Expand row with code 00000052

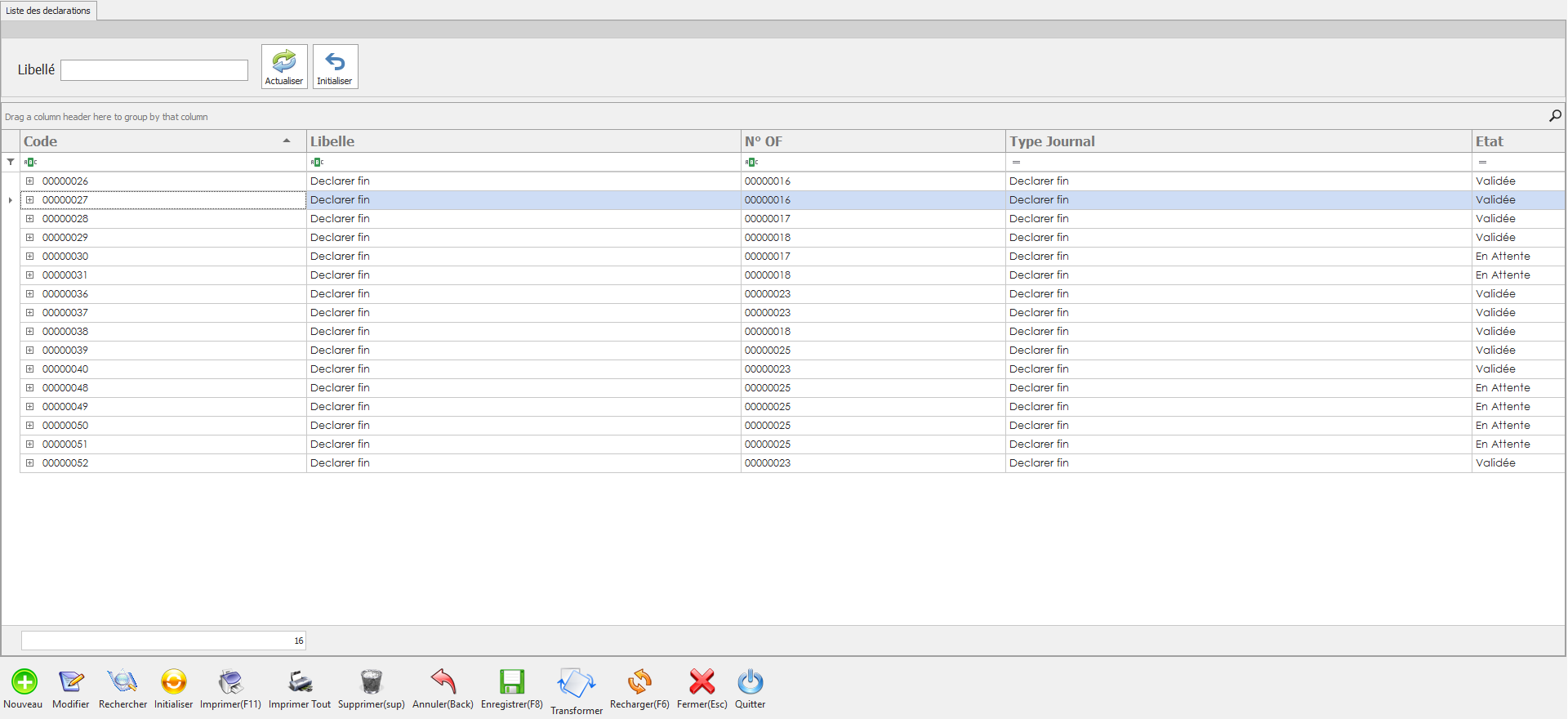(30, 463)
